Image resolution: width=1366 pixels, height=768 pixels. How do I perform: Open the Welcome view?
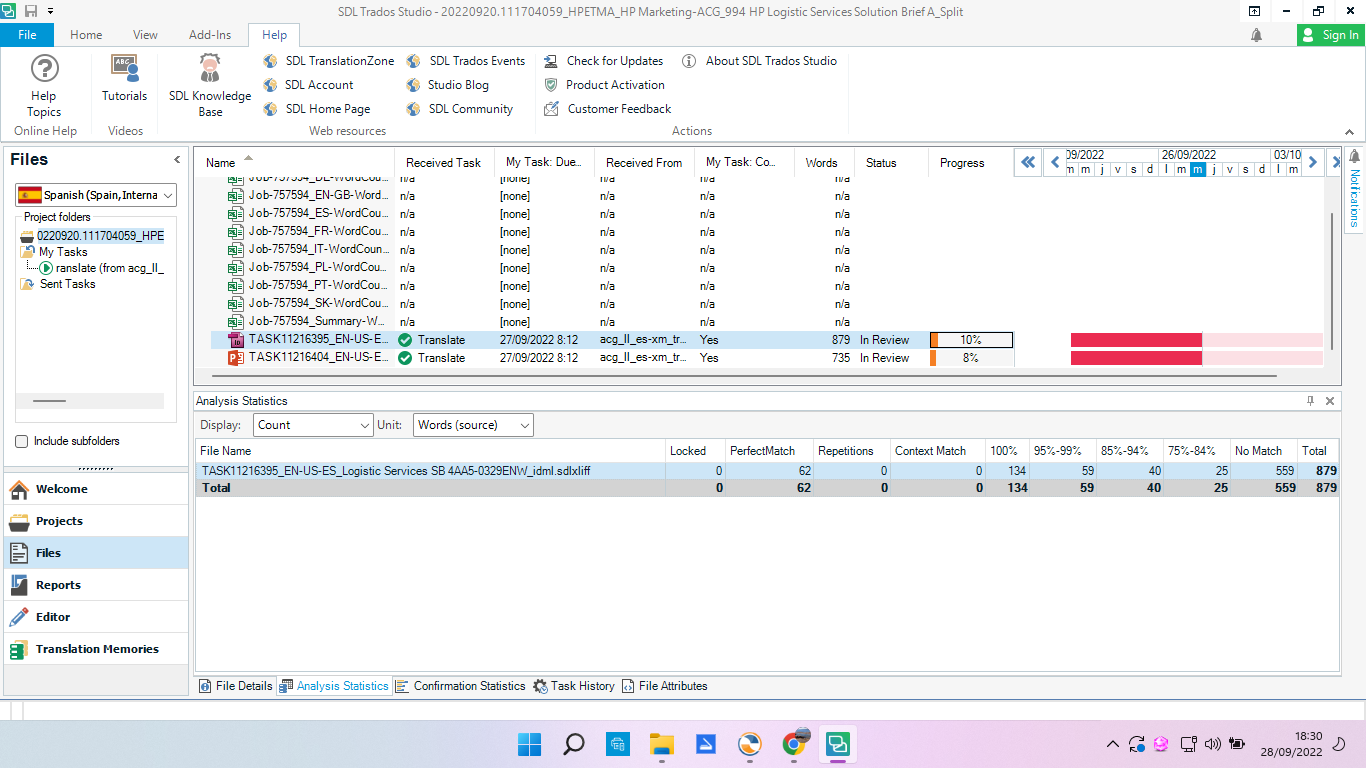click(x=96, y=489)
